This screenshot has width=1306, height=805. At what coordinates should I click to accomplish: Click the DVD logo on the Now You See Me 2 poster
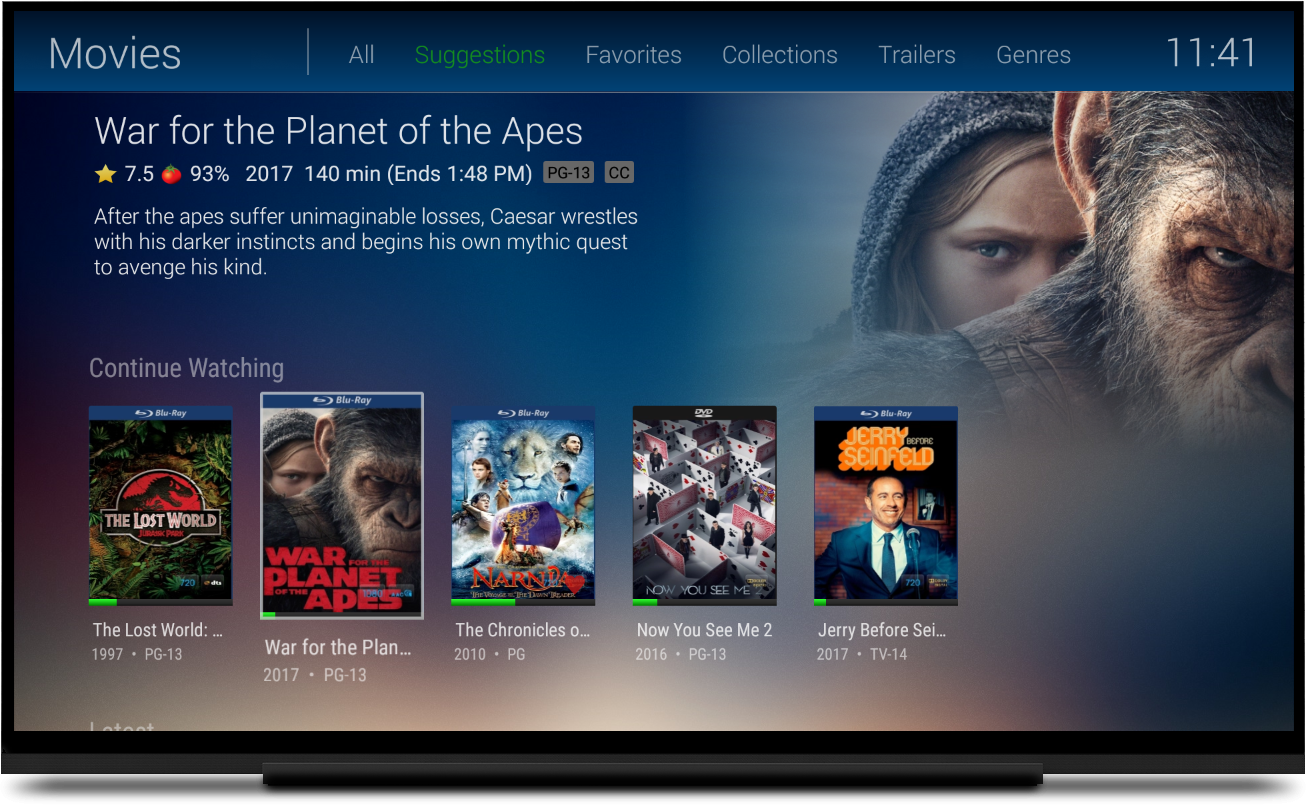704,412
